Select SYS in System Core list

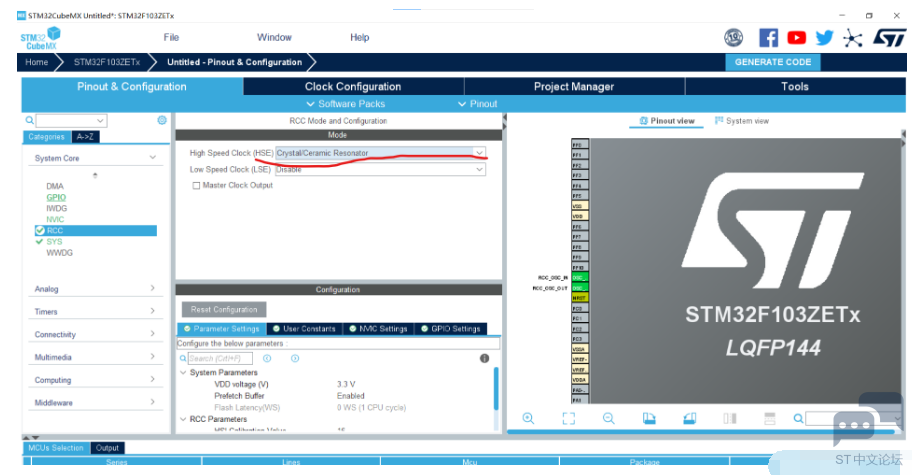(x=54, y=241)
